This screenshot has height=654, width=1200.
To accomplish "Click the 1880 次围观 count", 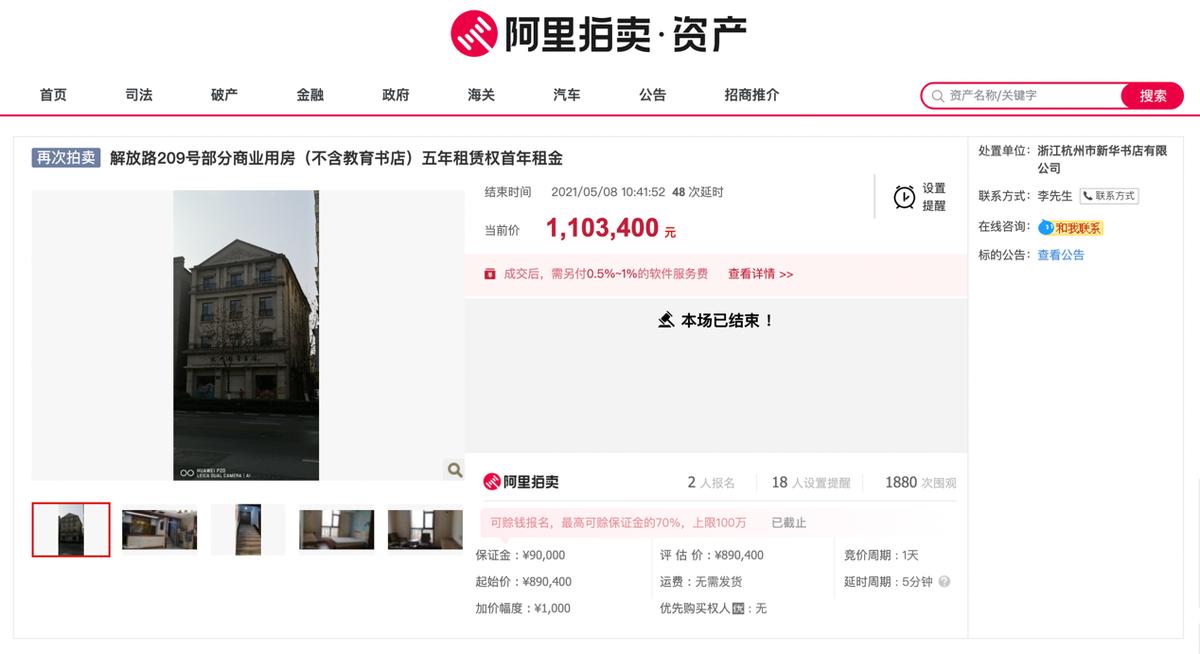I will pyautogui.click(x=921, y=483).
